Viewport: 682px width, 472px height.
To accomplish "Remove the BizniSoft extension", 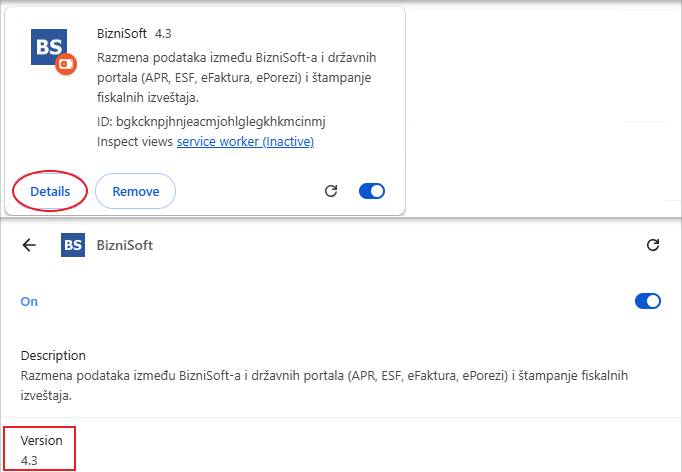I will pos(136,191).
